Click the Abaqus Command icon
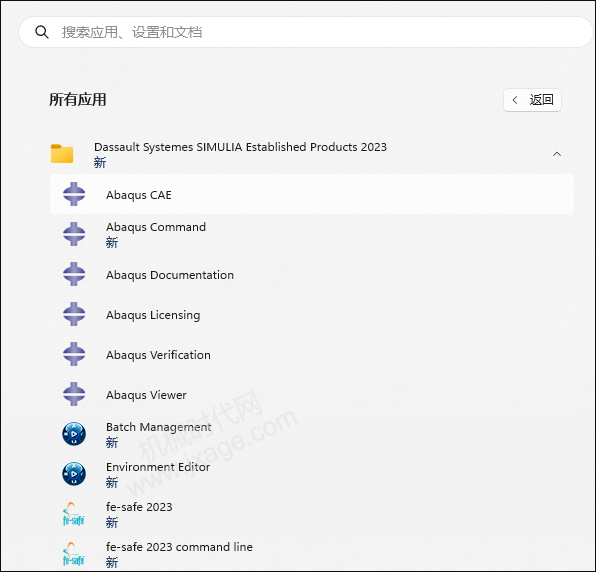 (x=74, y=234)
